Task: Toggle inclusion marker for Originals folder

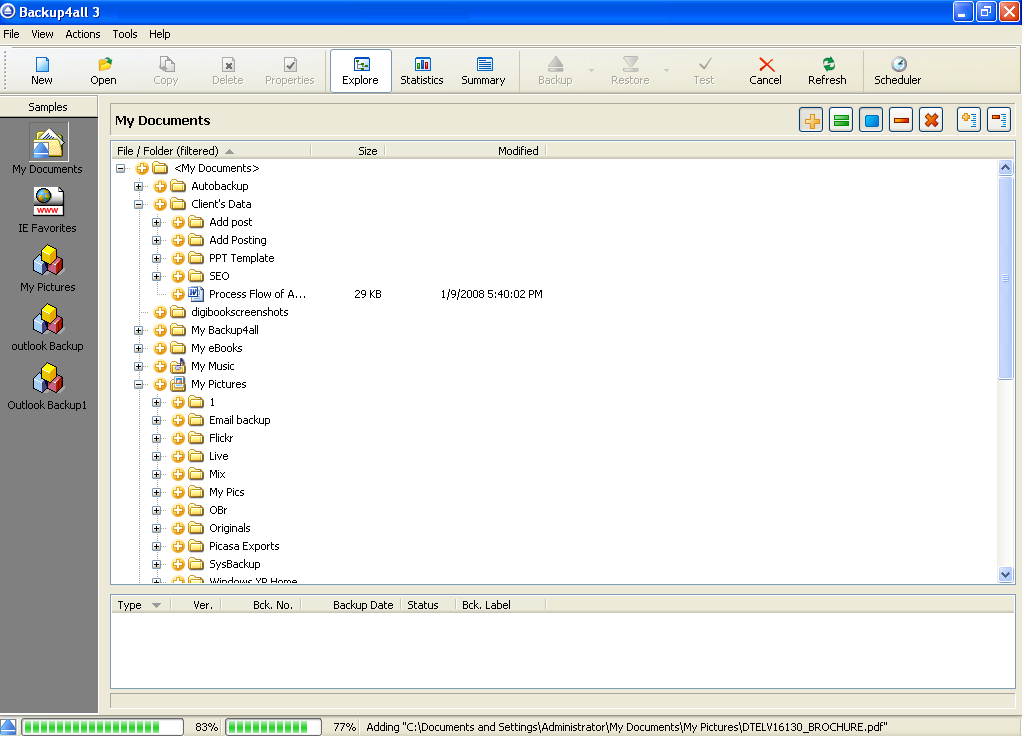Action: coord(178,528)
